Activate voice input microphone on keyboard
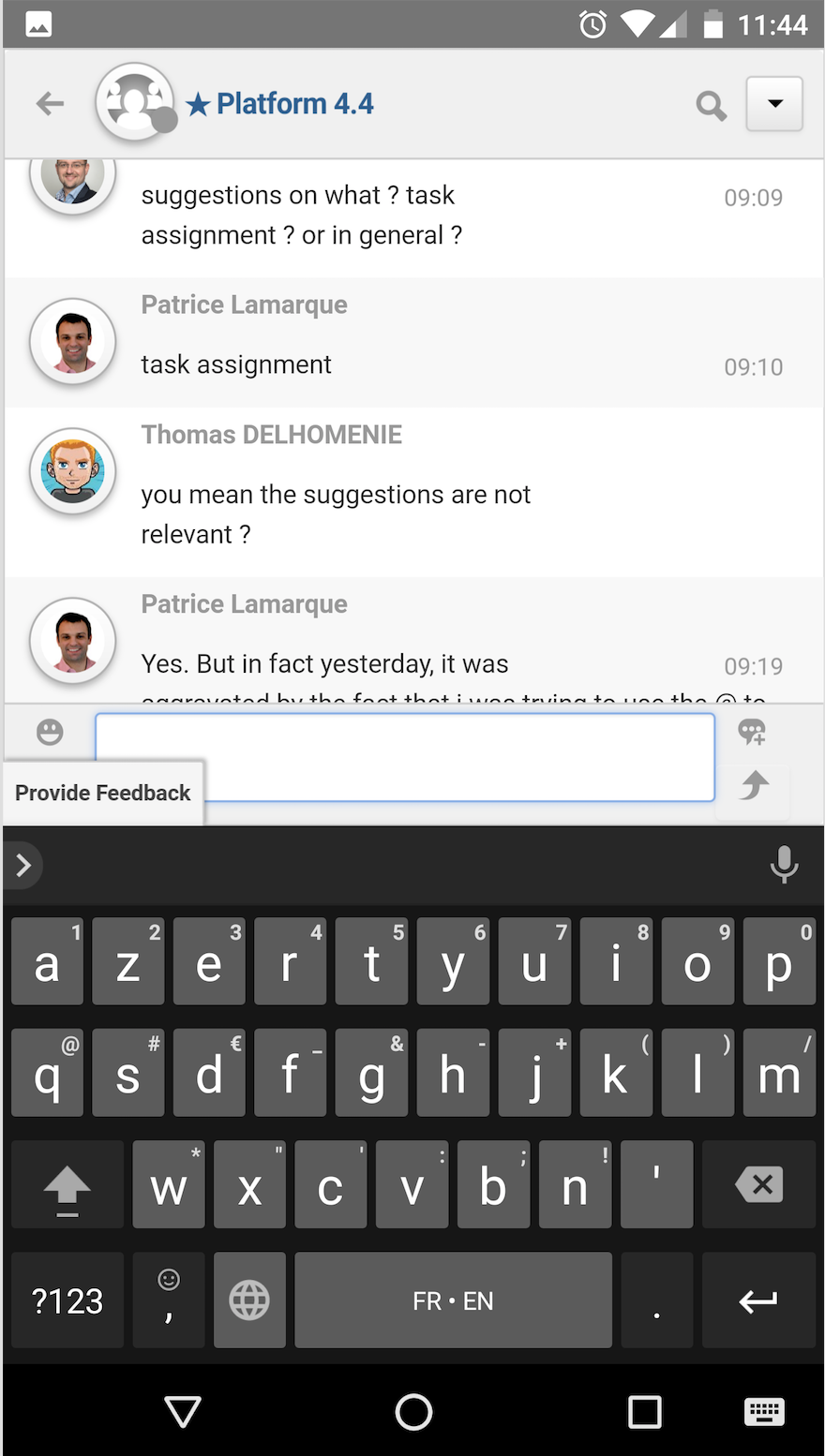The image size is (825, 1456). (x=784, y=864)
